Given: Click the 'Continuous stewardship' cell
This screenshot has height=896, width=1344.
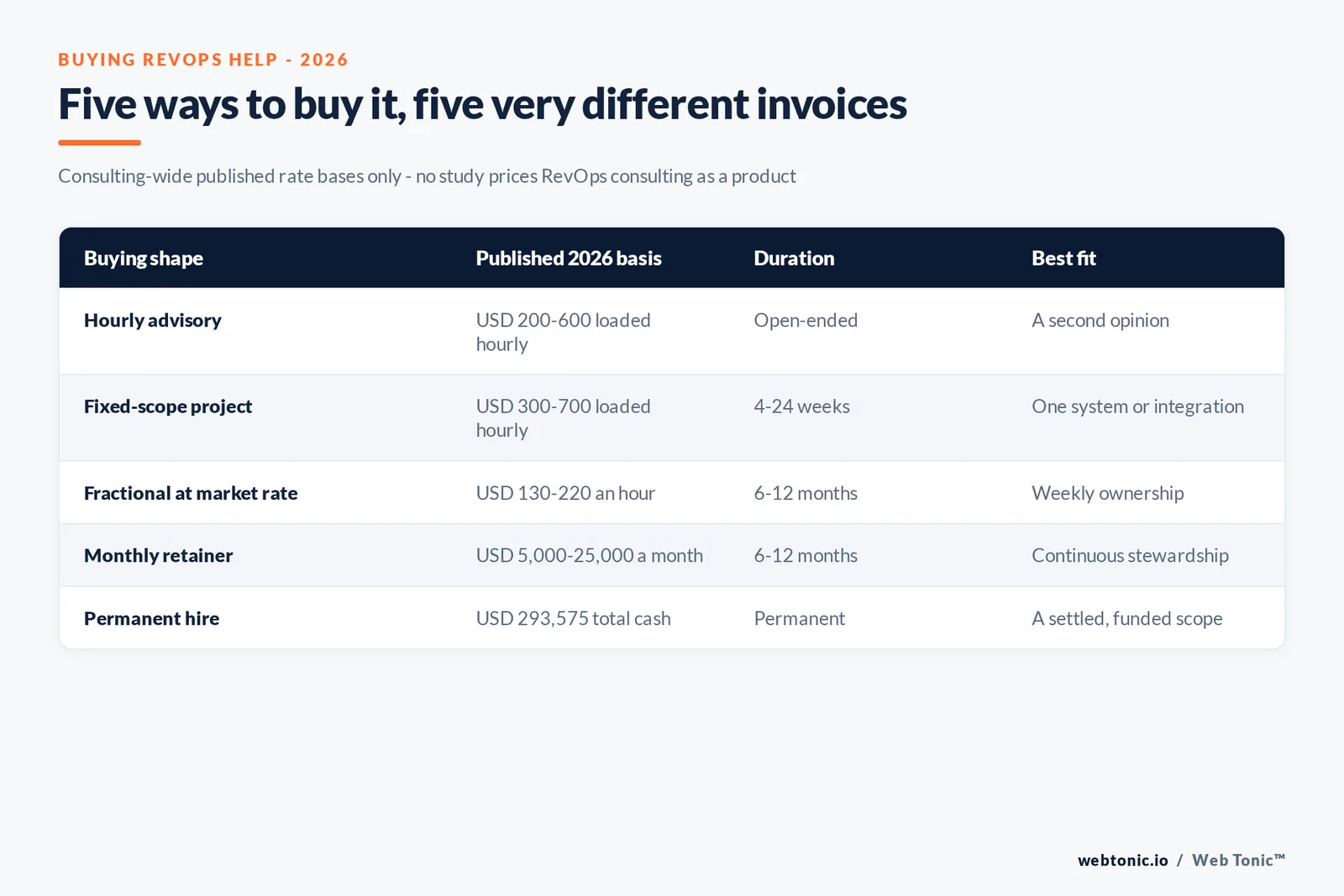Looking at the screenshot, I should [x=1131, y=556].
